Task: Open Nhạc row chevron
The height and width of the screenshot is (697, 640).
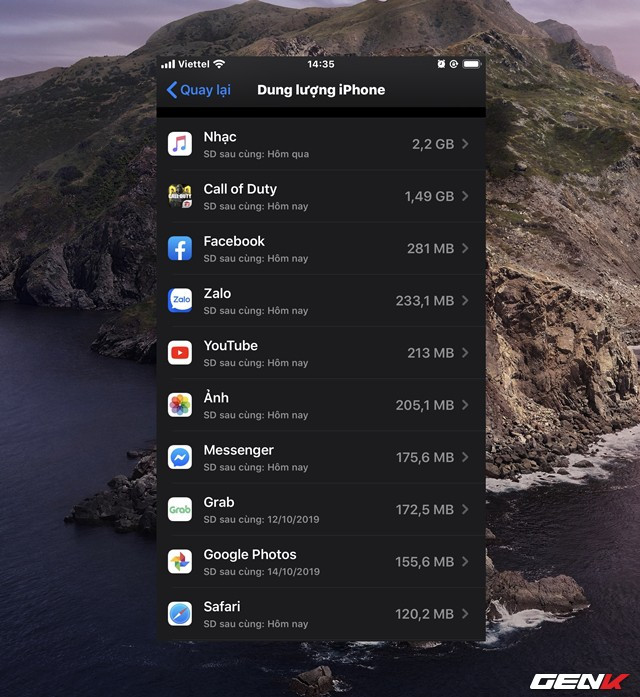Action: pos(465,144)
